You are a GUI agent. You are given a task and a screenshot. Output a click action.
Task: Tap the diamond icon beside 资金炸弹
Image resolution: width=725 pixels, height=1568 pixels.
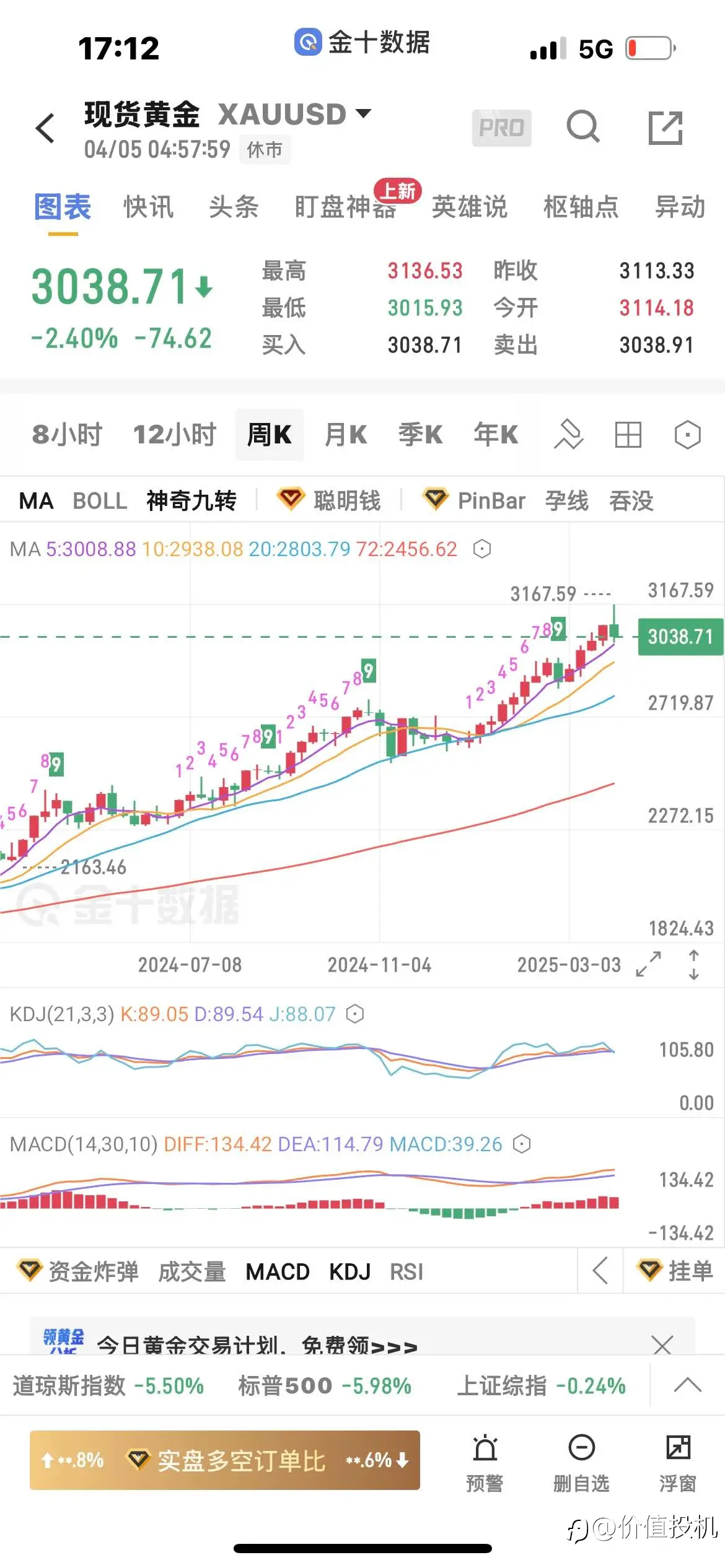(x=29, y=1270)
